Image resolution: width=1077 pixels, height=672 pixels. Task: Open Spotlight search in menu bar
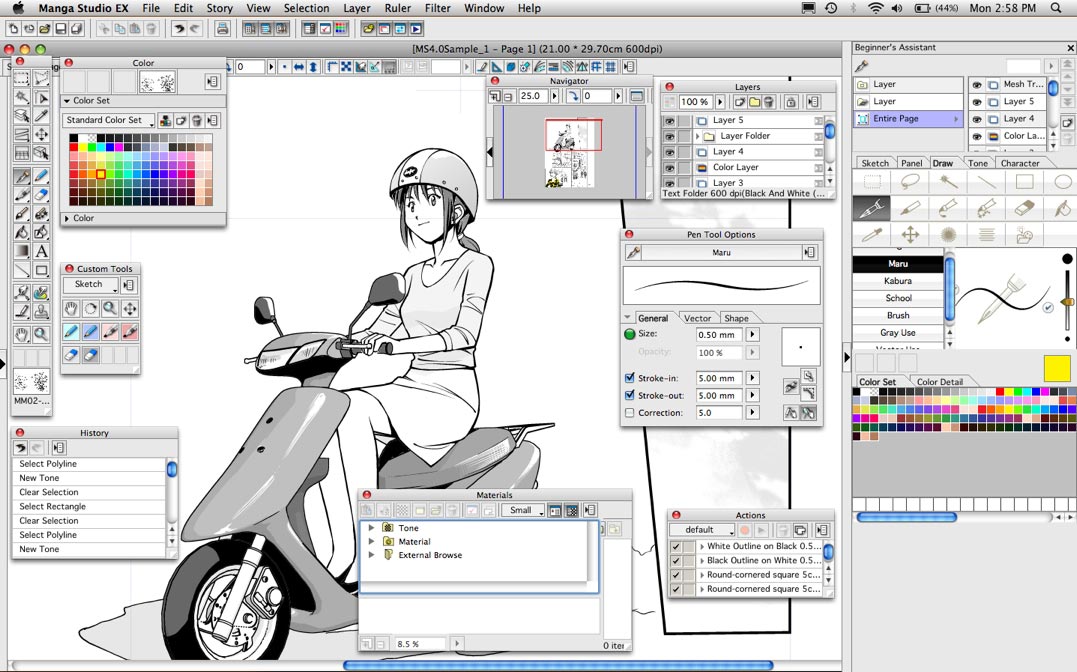(1056, 8)
